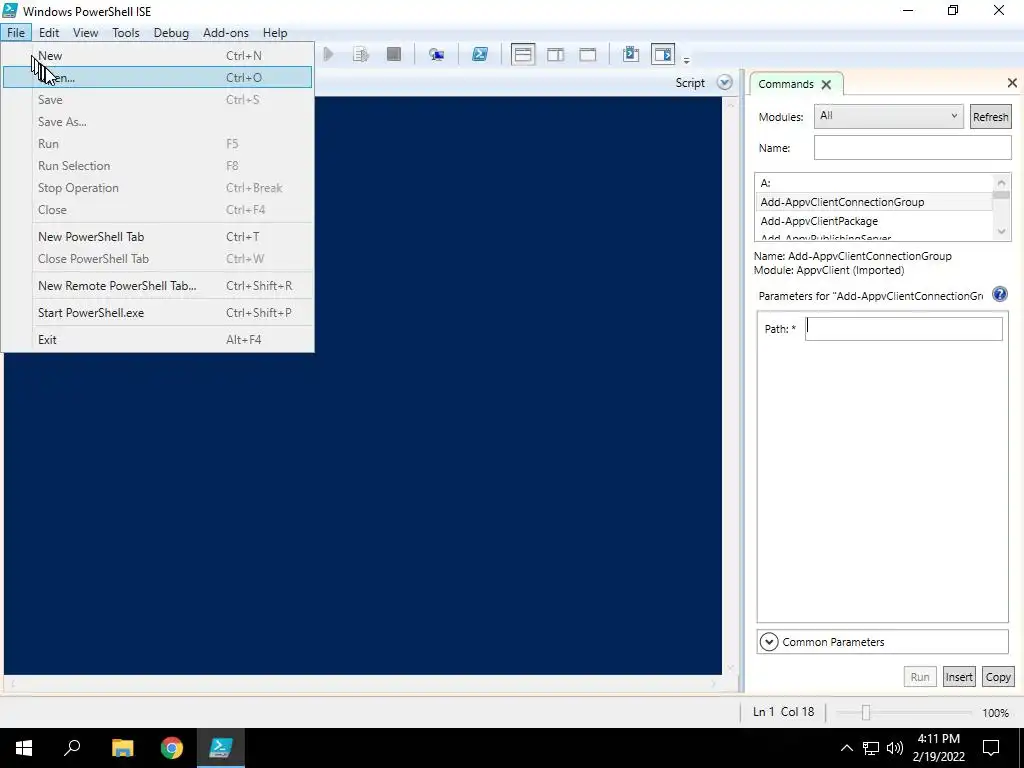The image size is (1024, 768).
Task: Open the Modules dropdown showing All
Action: pyautogui.click(x=888, y=116)
